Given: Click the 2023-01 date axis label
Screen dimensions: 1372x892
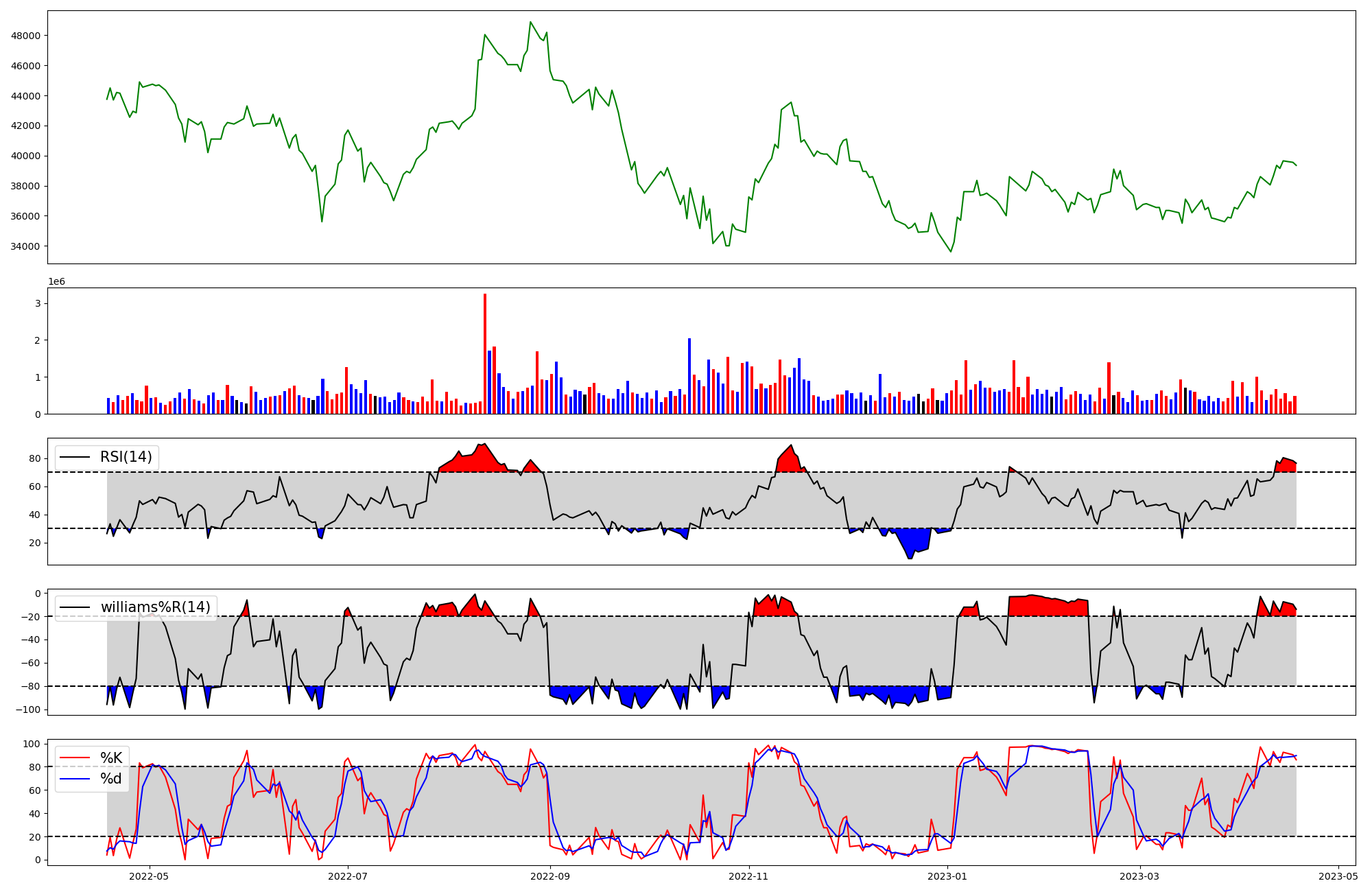Looking at the screenshot, I should [x=947, y=876].
